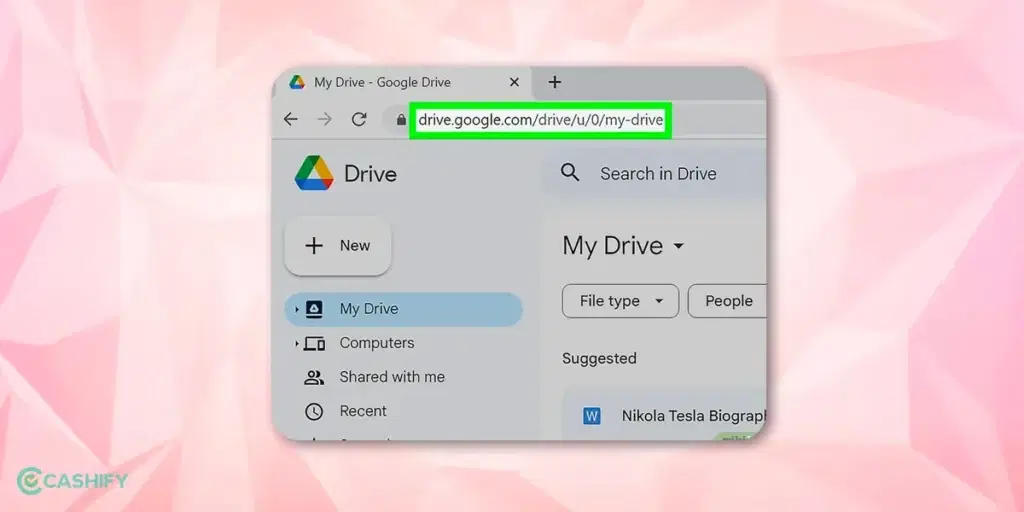Open a new browser tab with plus
Screen dimensions: 1024x512
click(x=554, y=82)
